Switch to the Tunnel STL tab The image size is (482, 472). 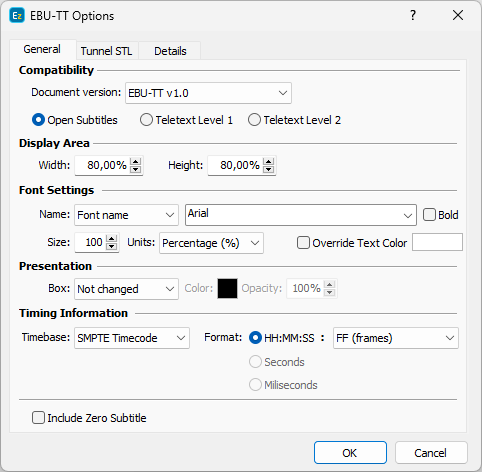[x=107, y=51]
